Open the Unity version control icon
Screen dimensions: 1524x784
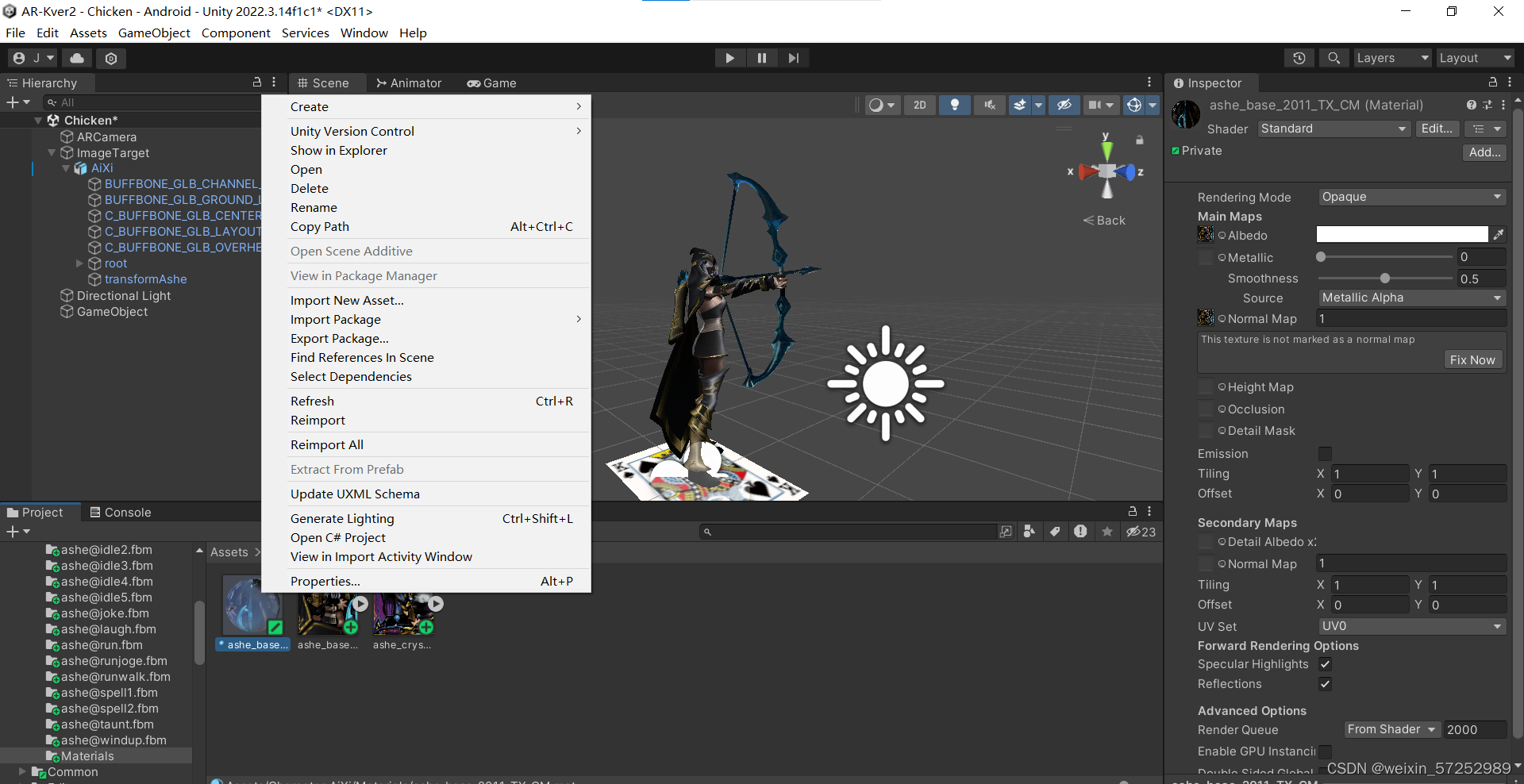[x=111, y=58]
